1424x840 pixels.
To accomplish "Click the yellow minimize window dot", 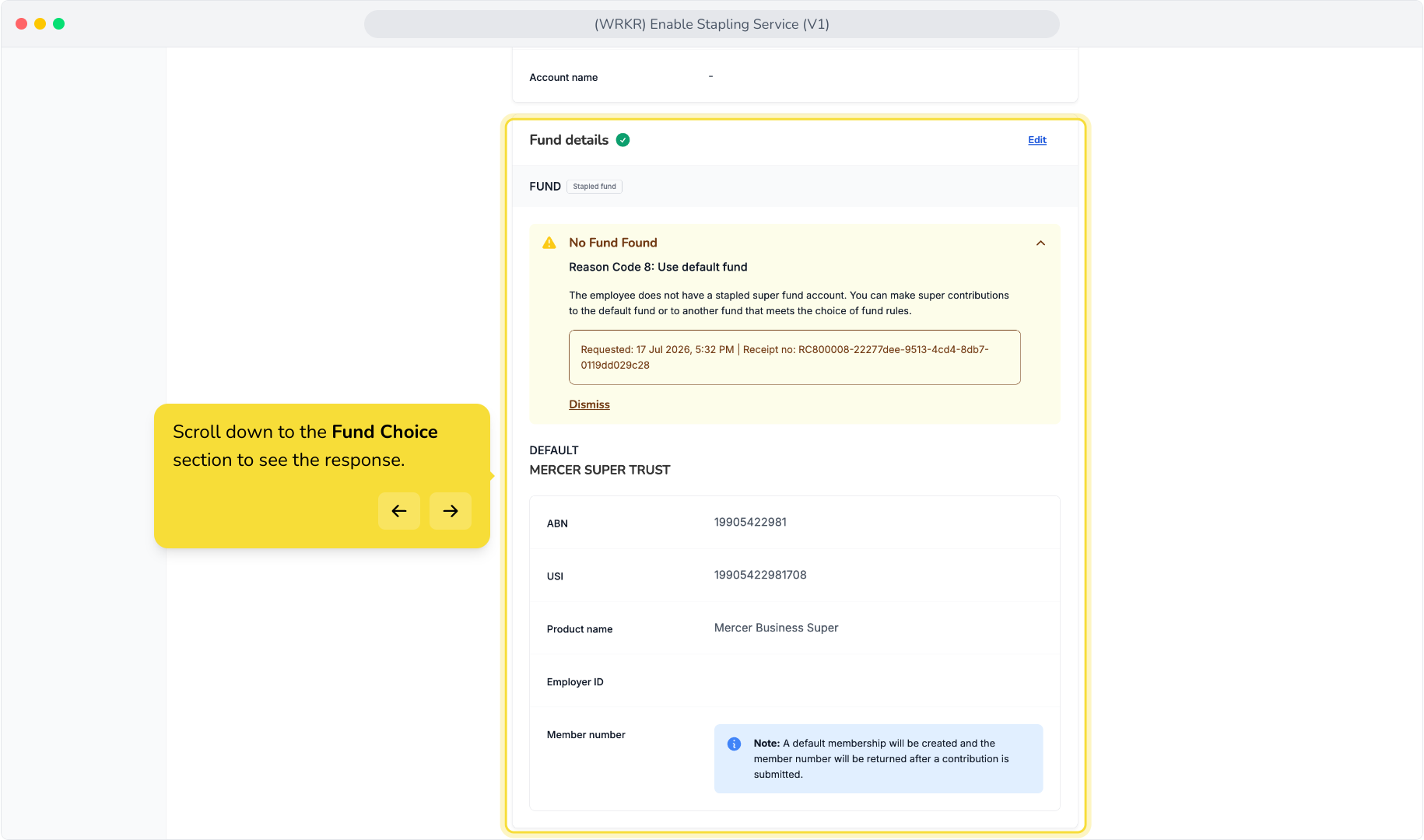I will [x=40, y=24].
